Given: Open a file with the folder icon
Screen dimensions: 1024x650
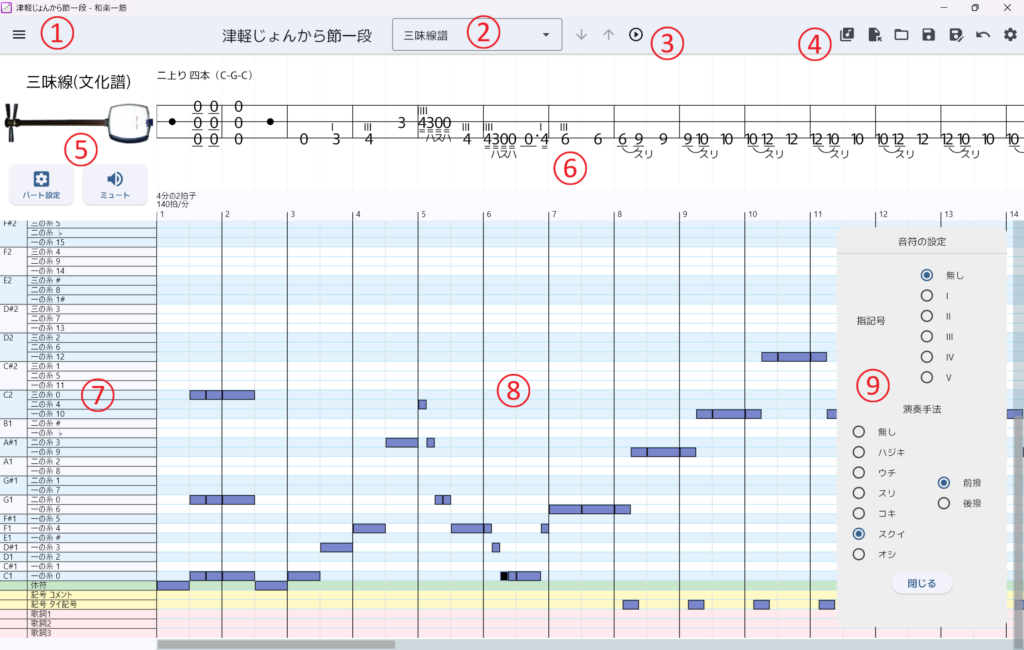Looking at the screenshot, I should 901,35.
